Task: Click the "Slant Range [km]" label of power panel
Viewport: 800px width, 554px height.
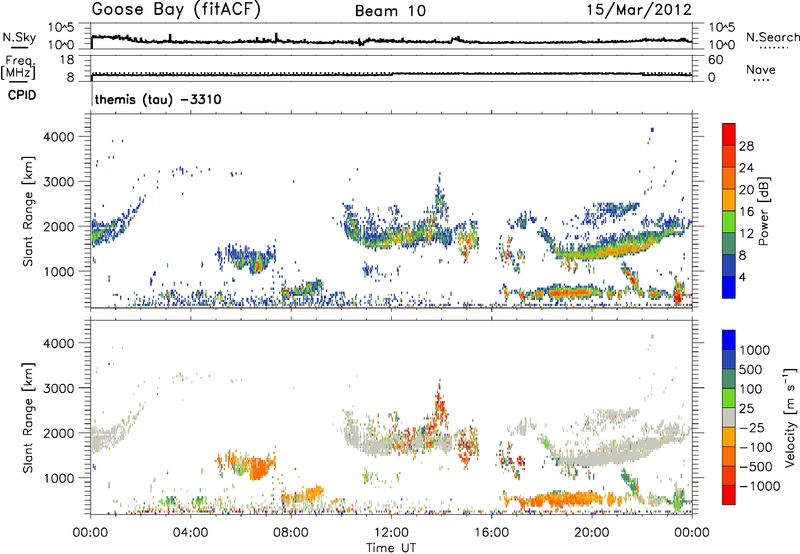Action: coord(28,211)
